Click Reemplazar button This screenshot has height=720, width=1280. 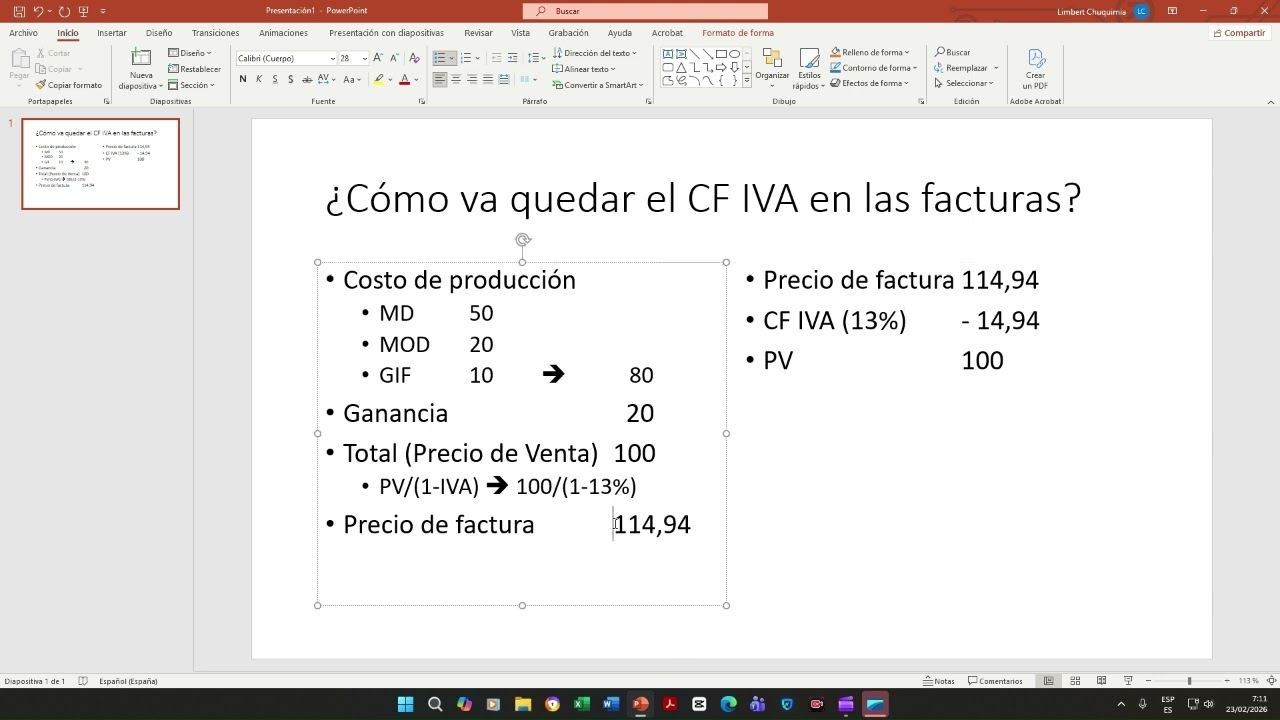[x=965, y=68]
